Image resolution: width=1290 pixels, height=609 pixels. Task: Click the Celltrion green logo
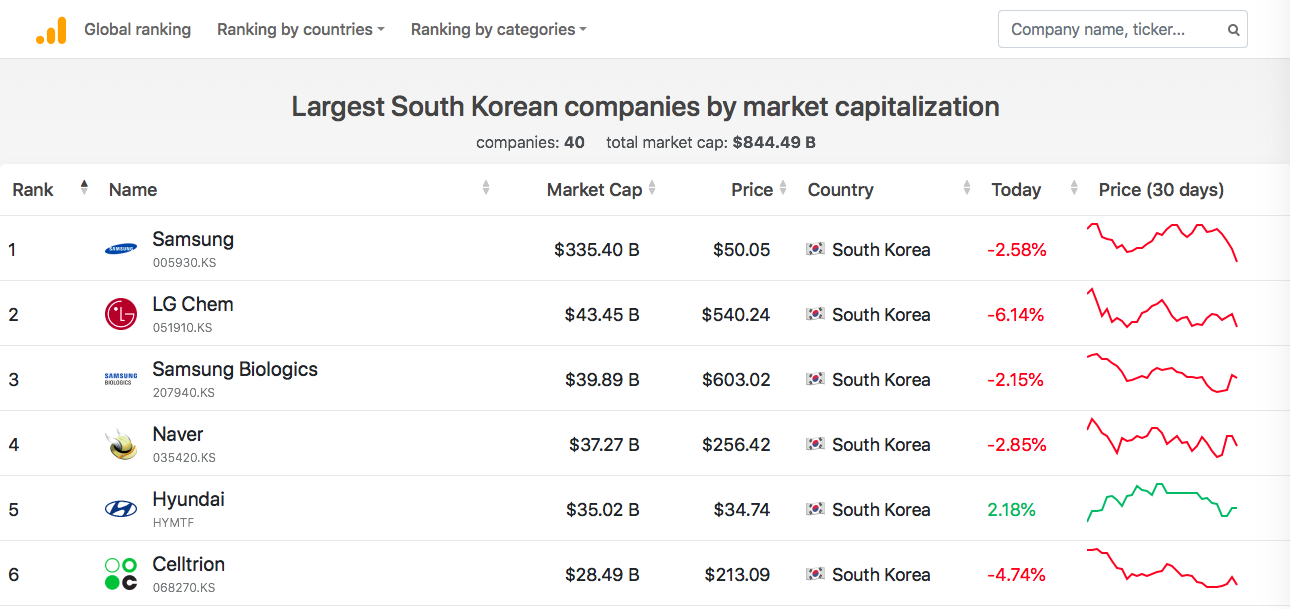121,574
